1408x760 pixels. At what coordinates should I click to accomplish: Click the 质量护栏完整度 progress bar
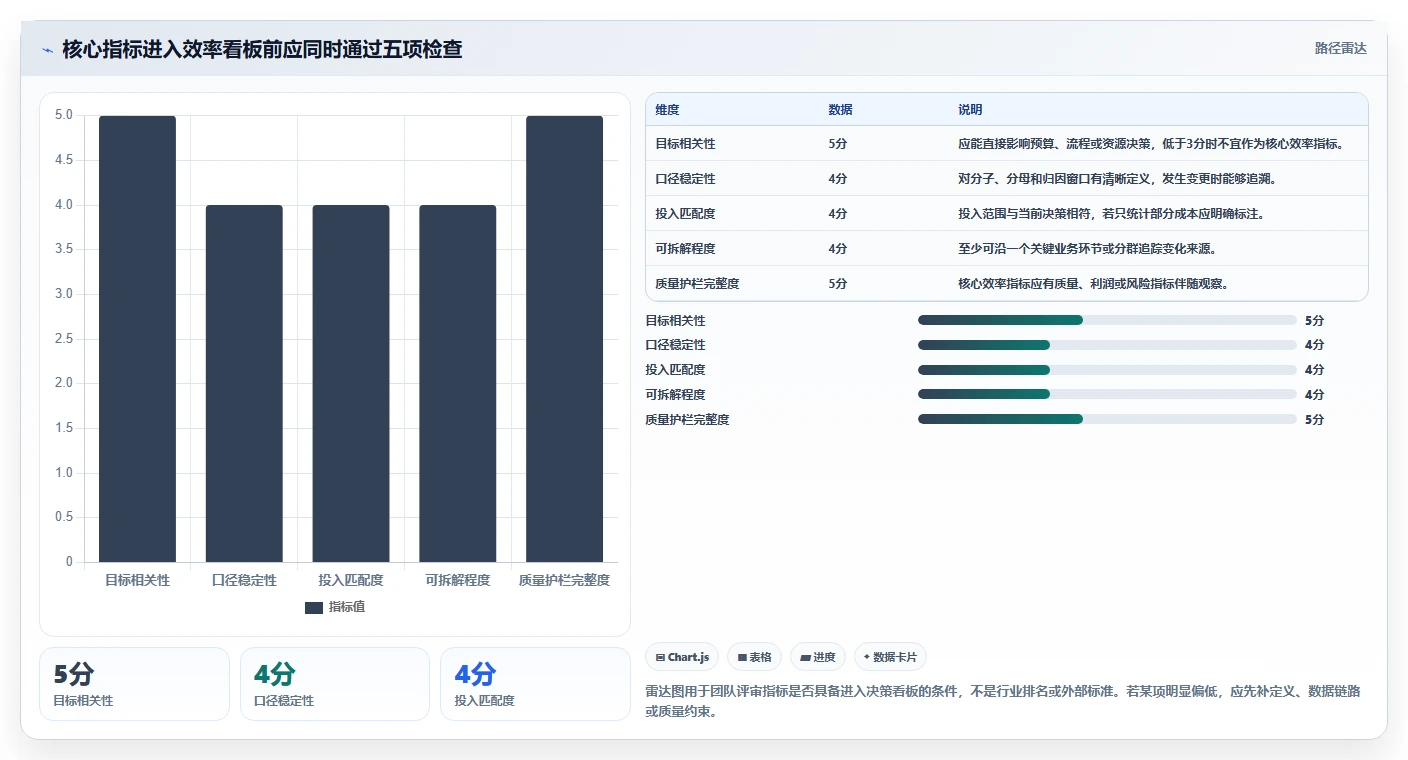click(1107, 419)
